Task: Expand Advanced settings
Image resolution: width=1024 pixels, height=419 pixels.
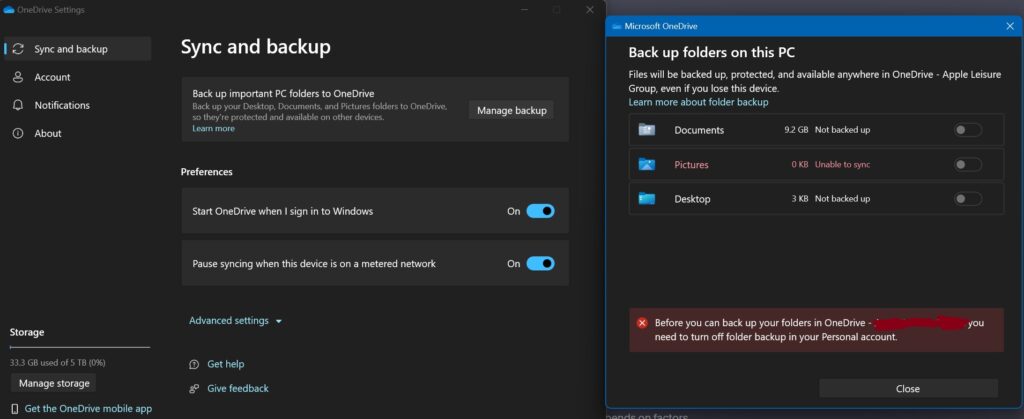Action: point(236,321)
